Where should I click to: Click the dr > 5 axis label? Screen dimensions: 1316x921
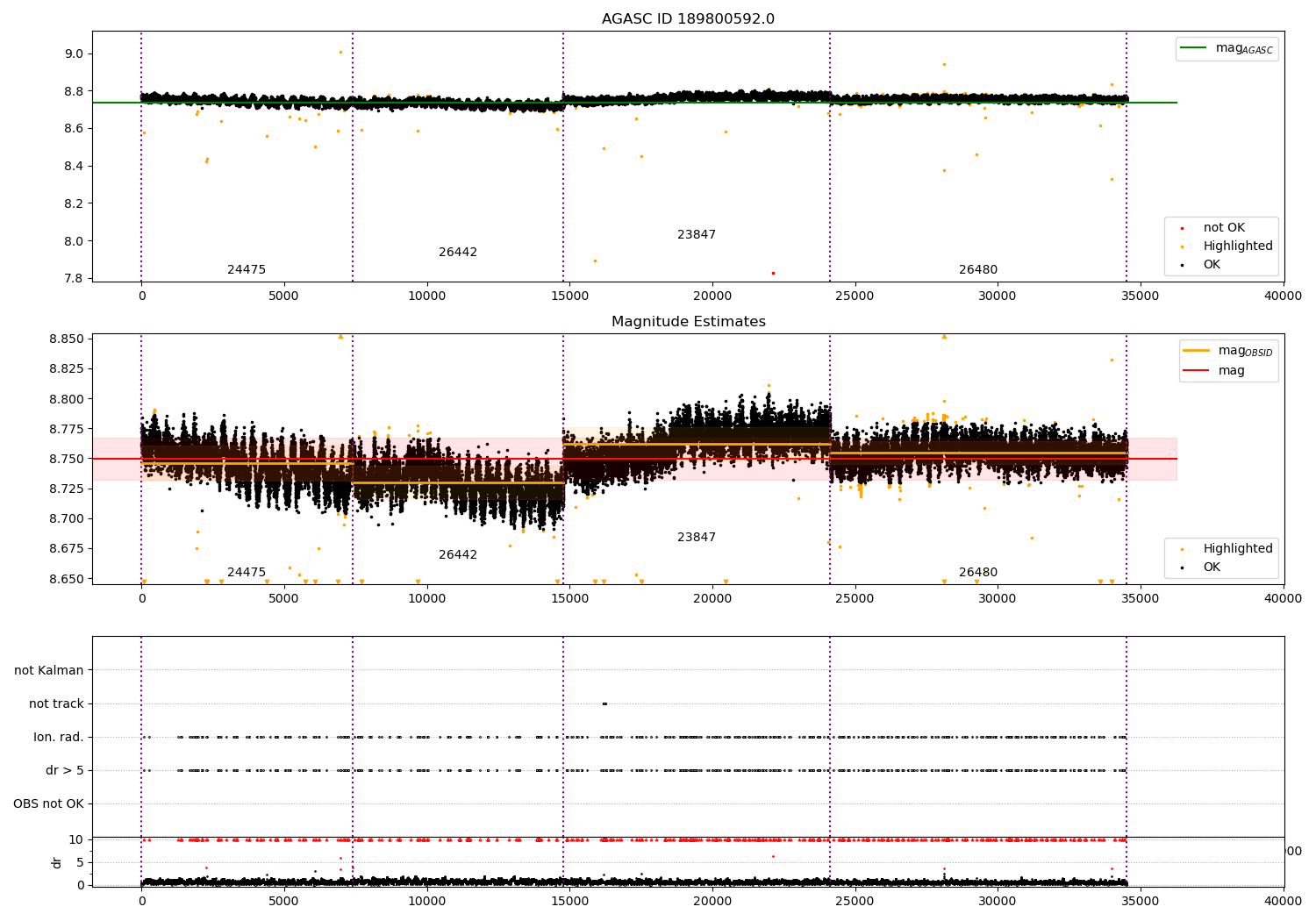point(65,771)
